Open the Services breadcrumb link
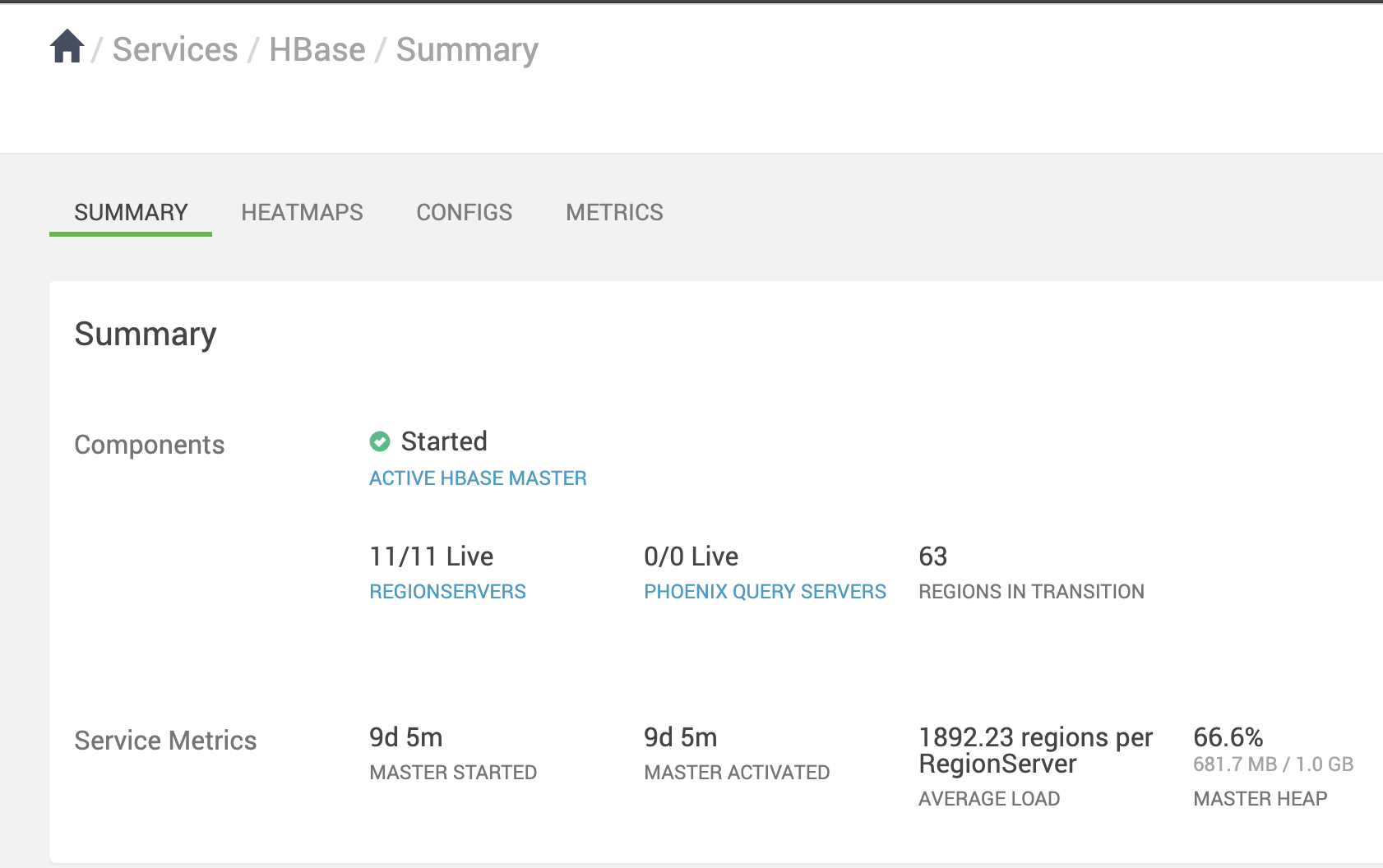 click(x=174, y=49)
